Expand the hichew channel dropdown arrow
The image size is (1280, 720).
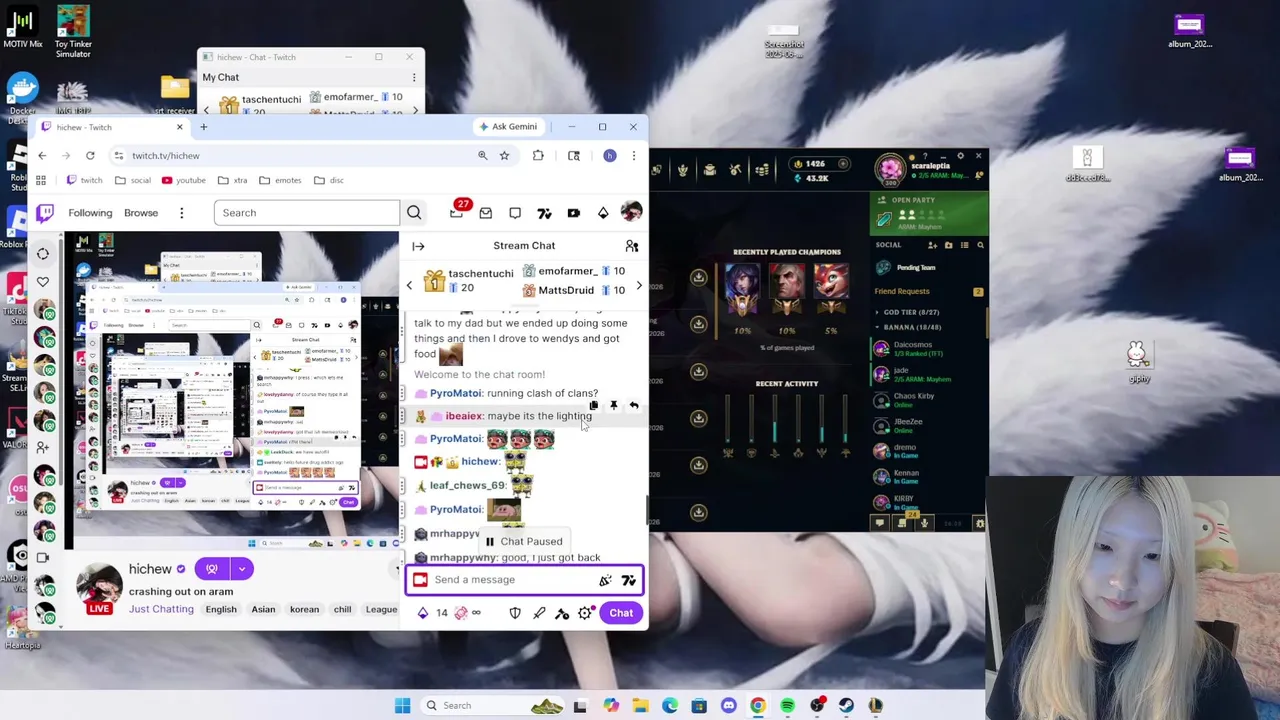[242, 569]
